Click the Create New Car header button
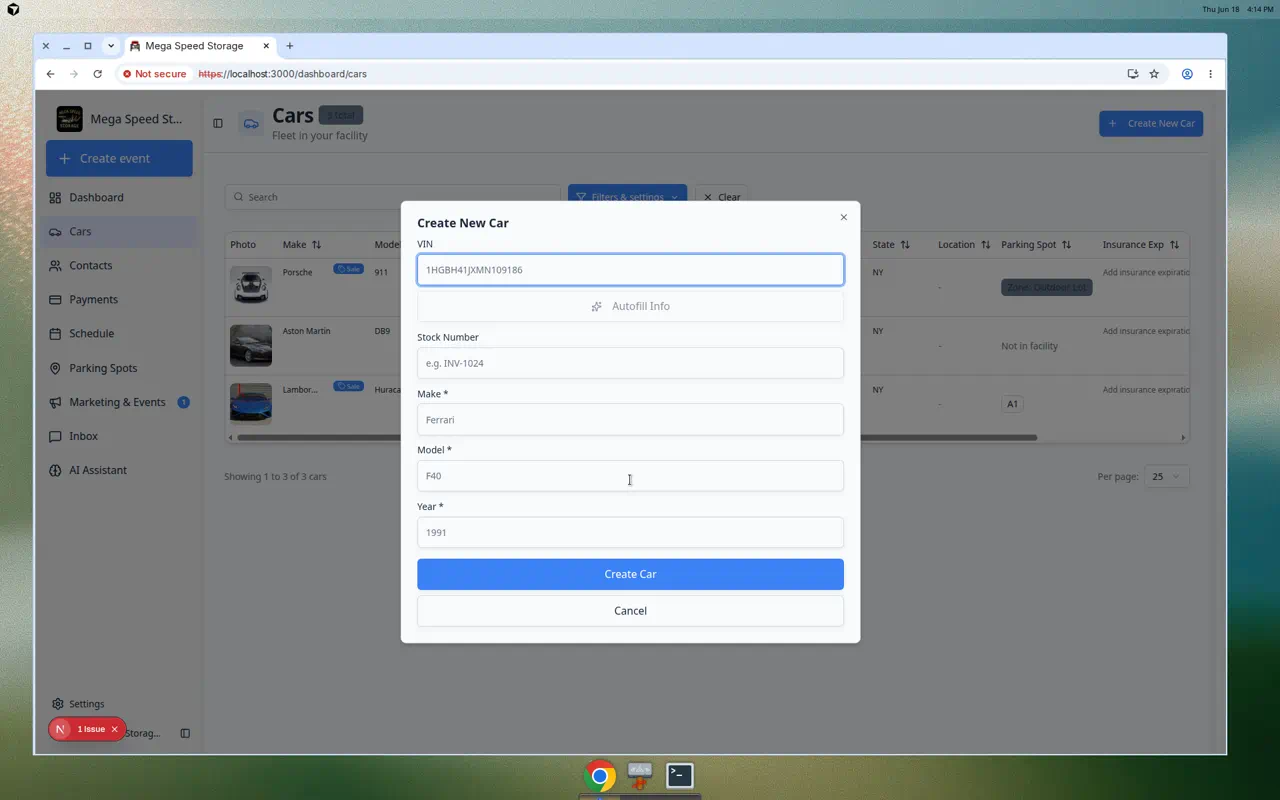 (1151, 123)
